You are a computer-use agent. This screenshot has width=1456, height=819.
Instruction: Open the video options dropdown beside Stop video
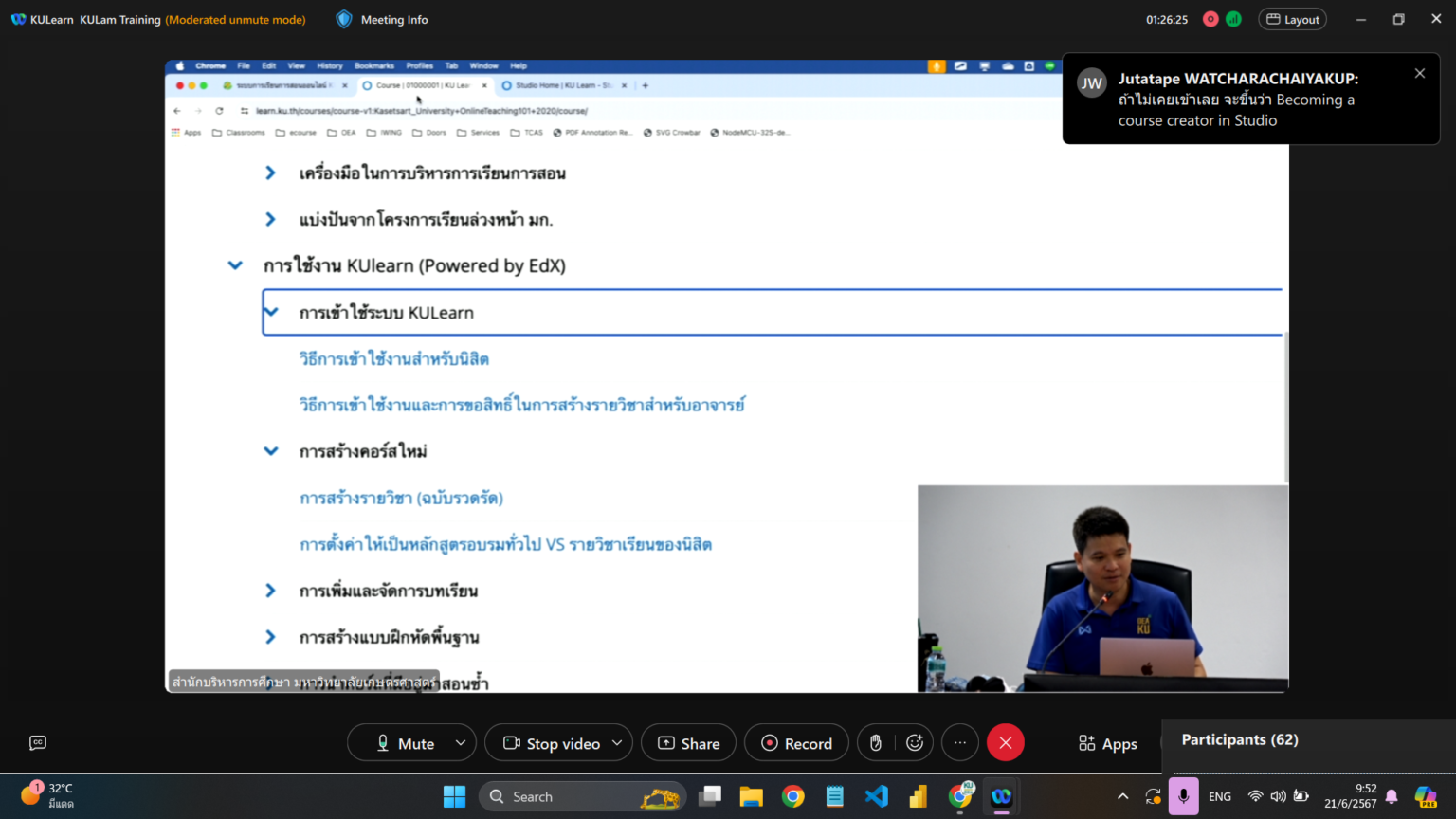coord(619,742)
